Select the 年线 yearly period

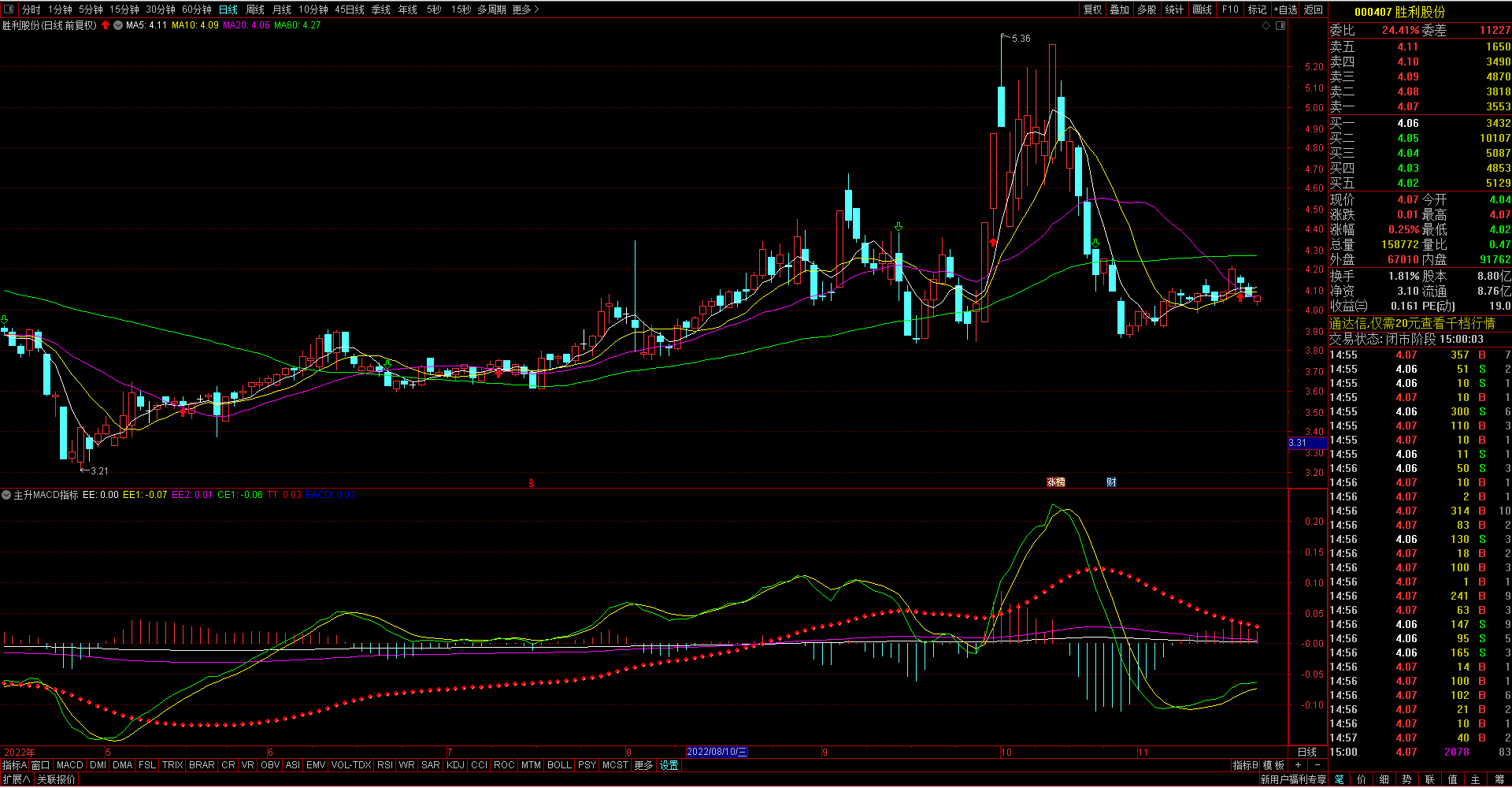click(408, 9)
